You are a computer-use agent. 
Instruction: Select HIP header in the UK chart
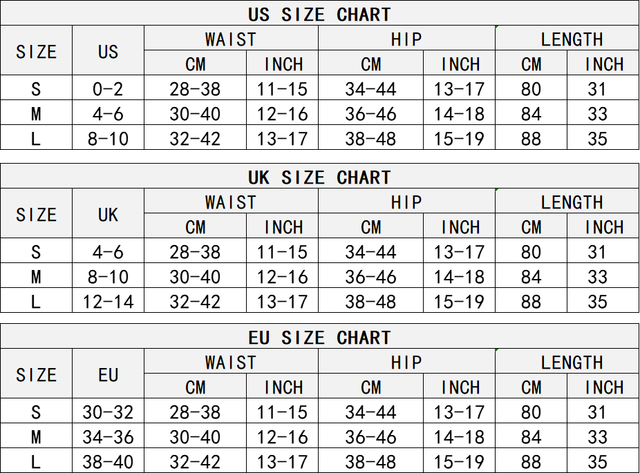click(406, 202)
